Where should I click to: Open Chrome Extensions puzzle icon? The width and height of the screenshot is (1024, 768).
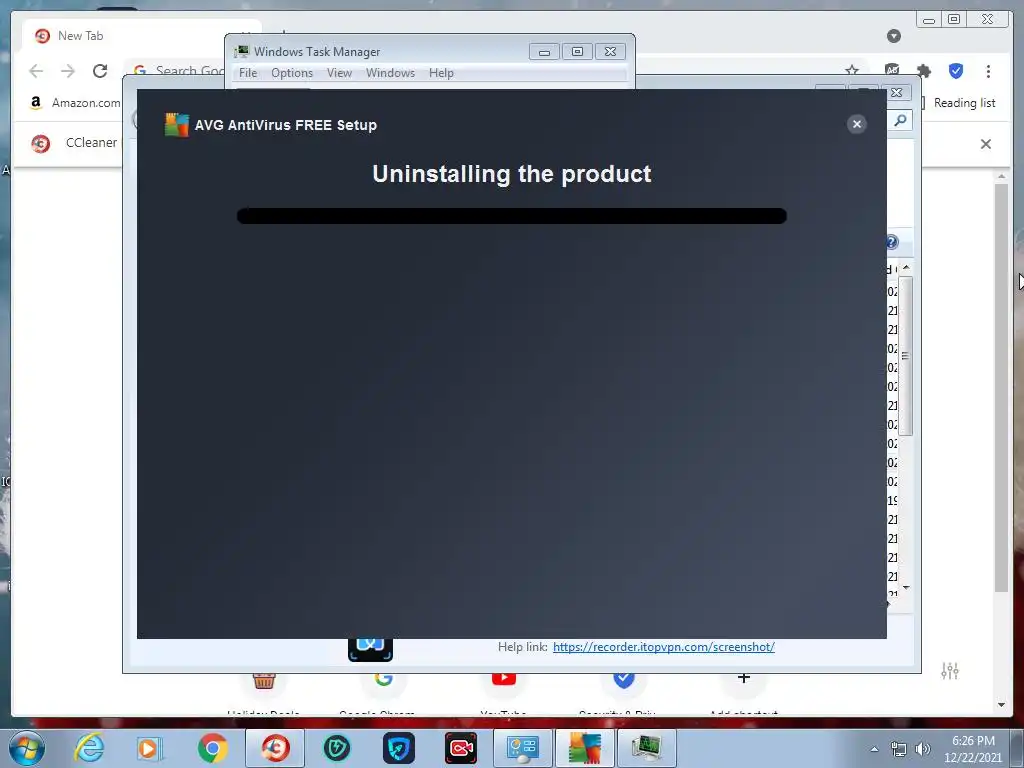pos(924,71)
